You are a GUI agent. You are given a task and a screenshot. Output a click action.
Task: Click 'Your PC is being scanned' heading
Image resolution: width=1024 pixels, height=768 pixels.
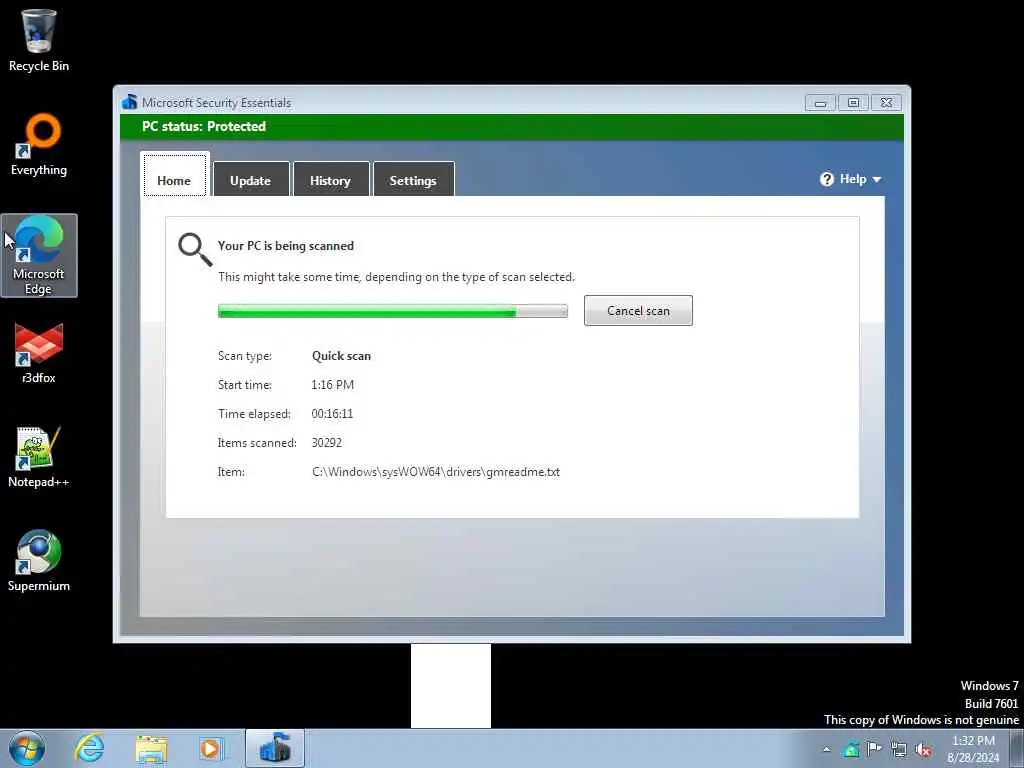coord(286,246)
